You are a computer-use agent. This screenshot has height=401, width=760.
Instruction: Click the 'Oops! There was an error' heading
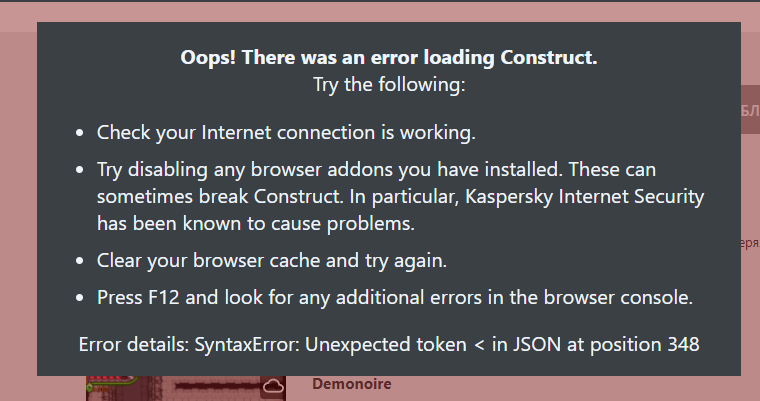[x=389, y=57]
